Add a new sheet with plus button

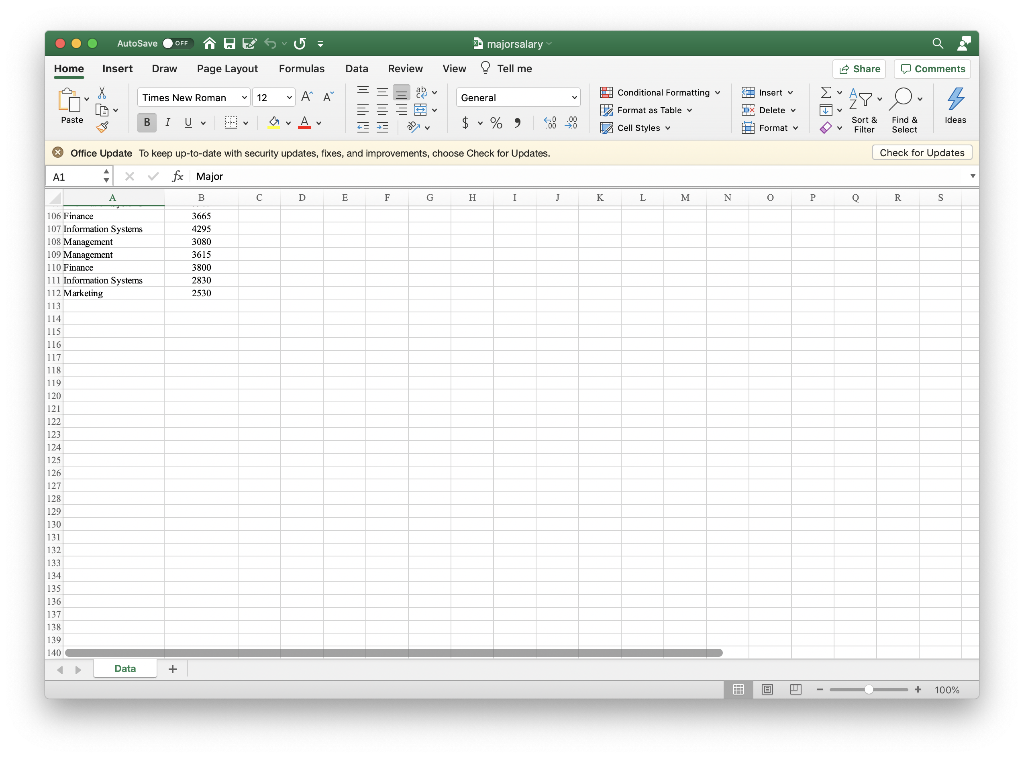(172, 669)
